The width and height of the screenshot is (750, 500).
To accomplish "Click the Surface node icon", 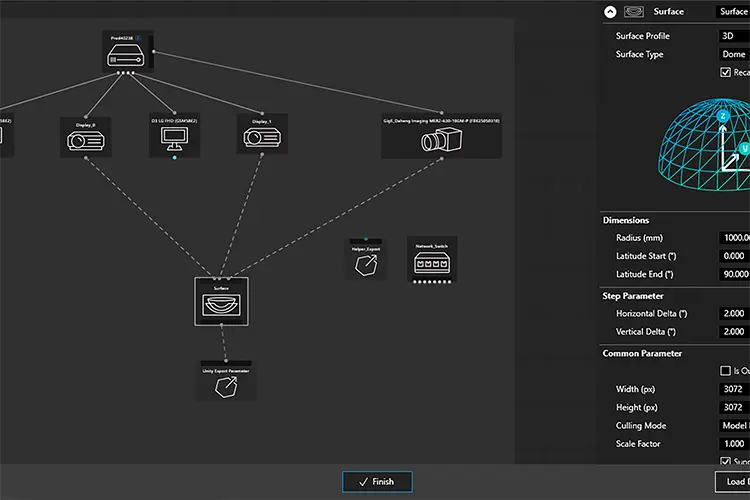I will click(221, 302).
